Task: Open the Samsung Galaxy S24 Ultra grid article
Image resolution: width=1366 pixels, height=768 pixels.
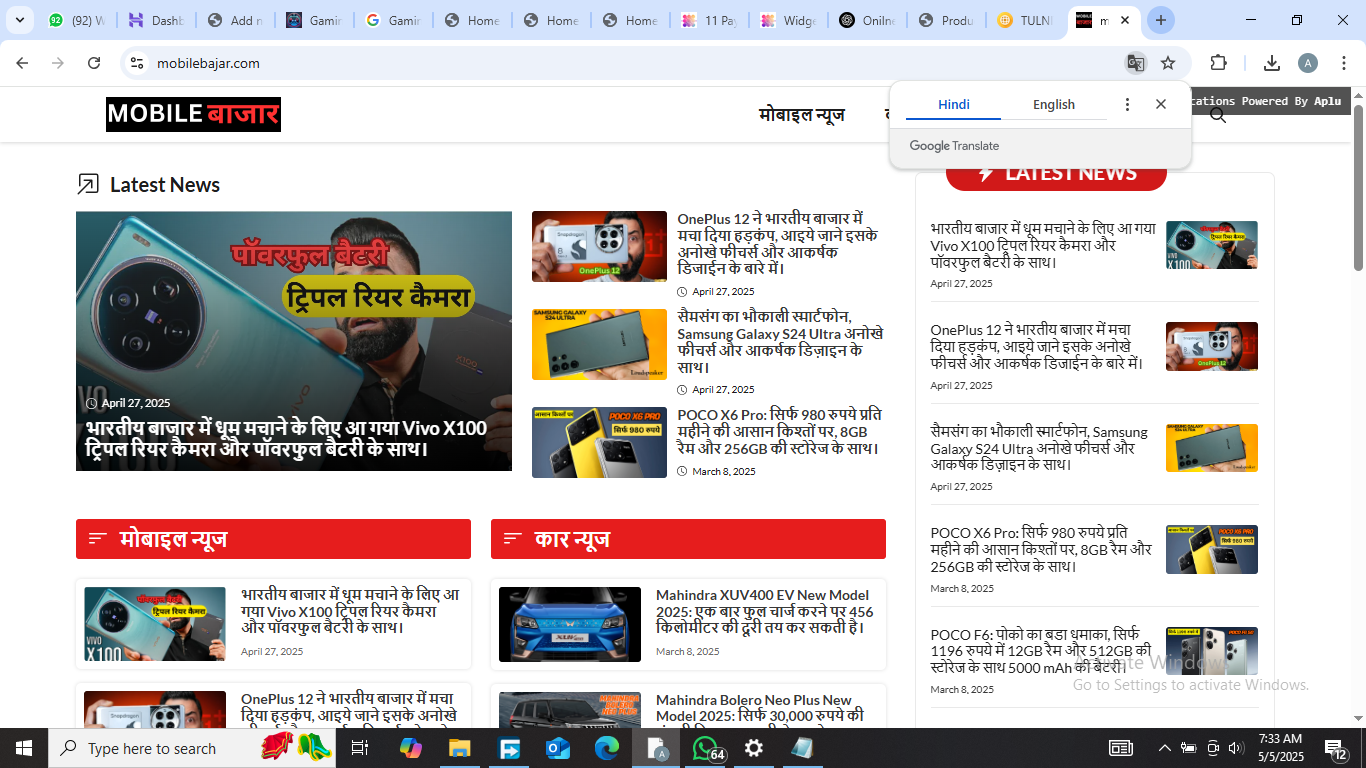Action: click(780, 341)
